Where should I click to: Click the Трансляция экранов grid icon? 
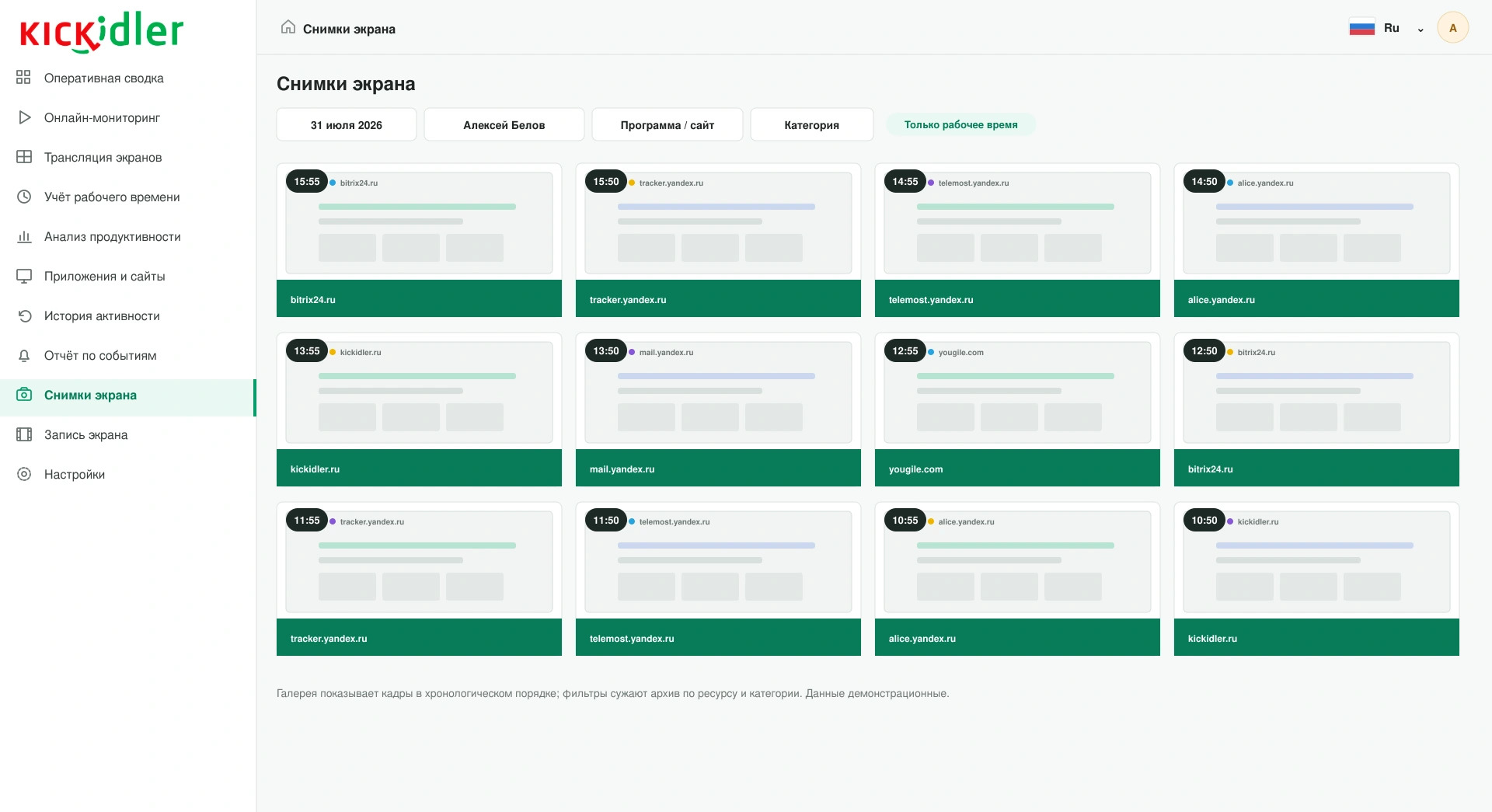click(x=24, y=157)
